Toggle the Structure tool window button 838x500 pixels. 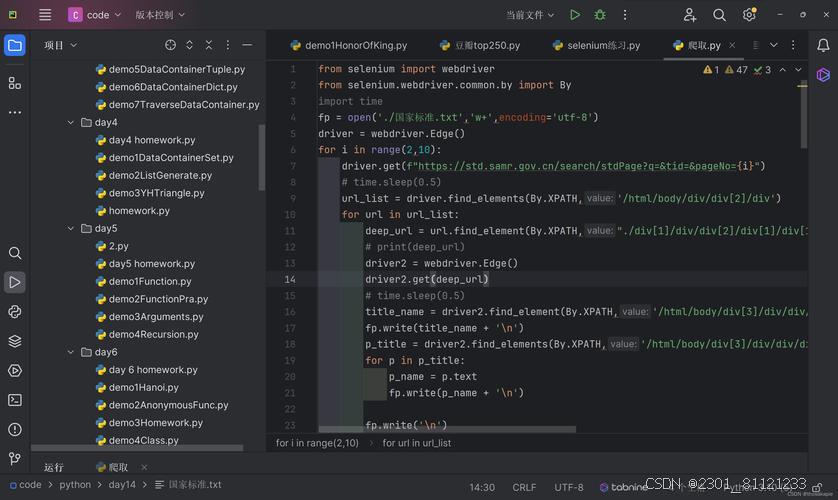(15, 83)
